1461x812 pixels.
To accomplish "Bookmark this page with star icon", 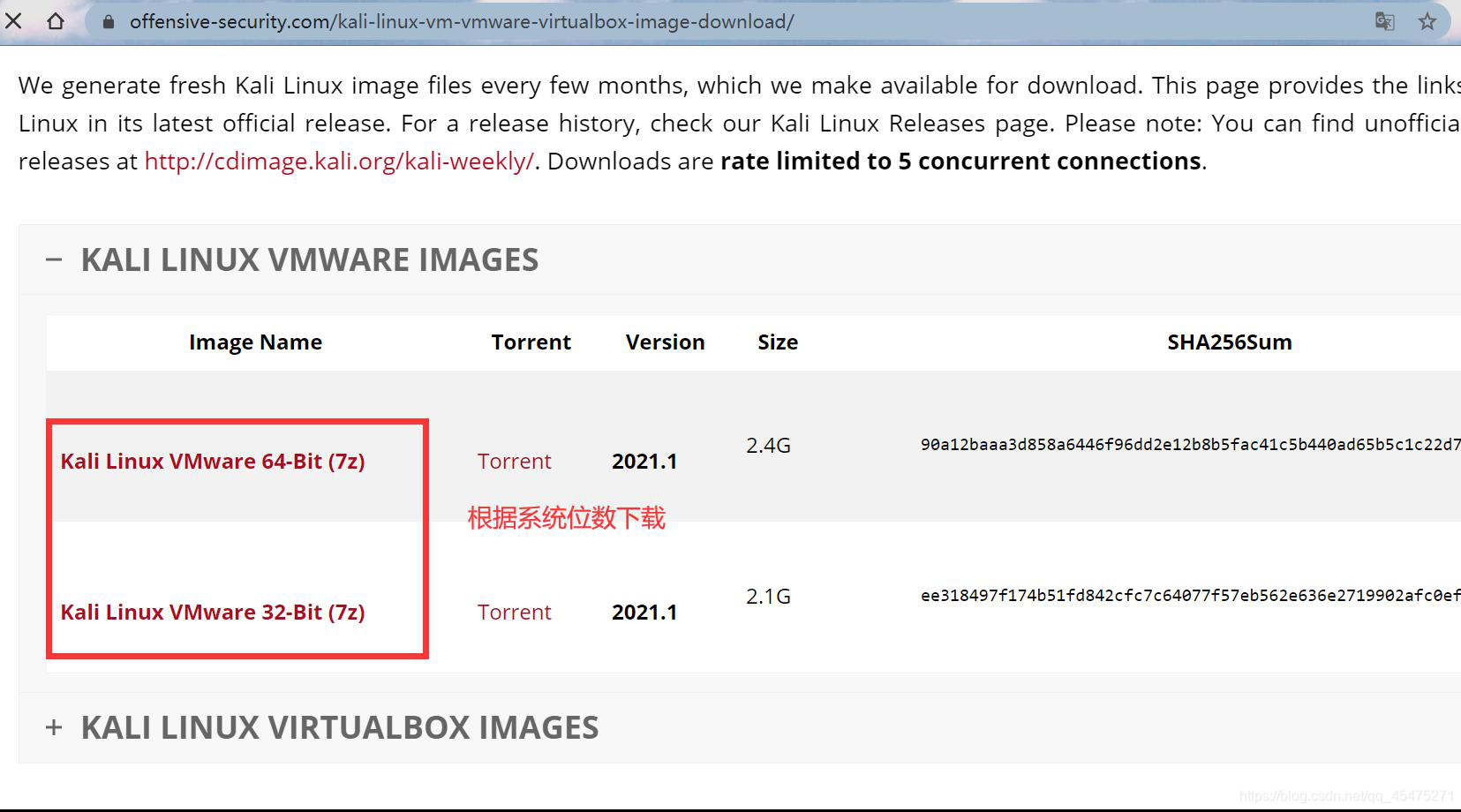I will click(1427, 21).
